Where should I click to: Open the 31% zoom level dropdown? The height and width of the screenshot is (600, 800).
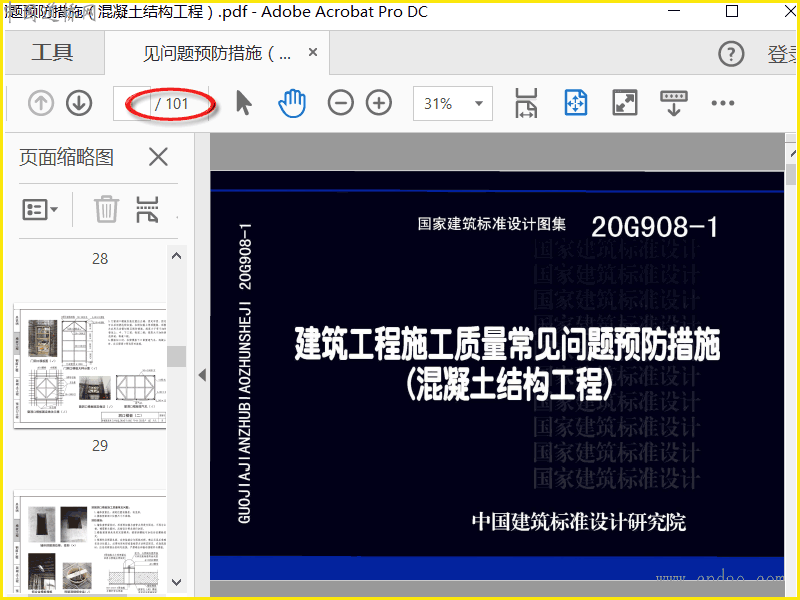point(453,104)
